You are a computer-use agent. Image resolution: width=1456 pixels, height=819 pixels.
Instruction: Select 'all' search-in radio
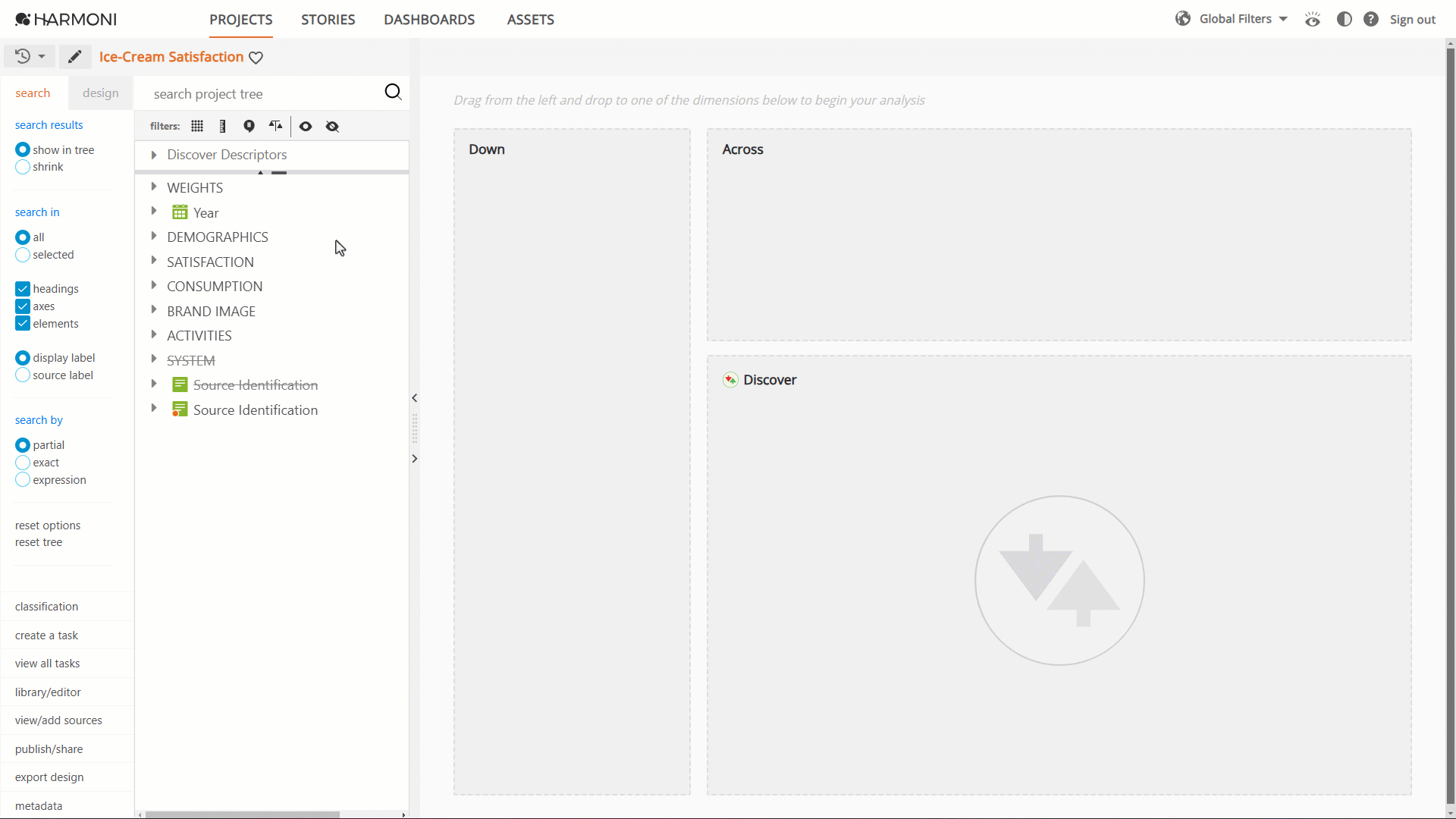[x=23, y=237]
